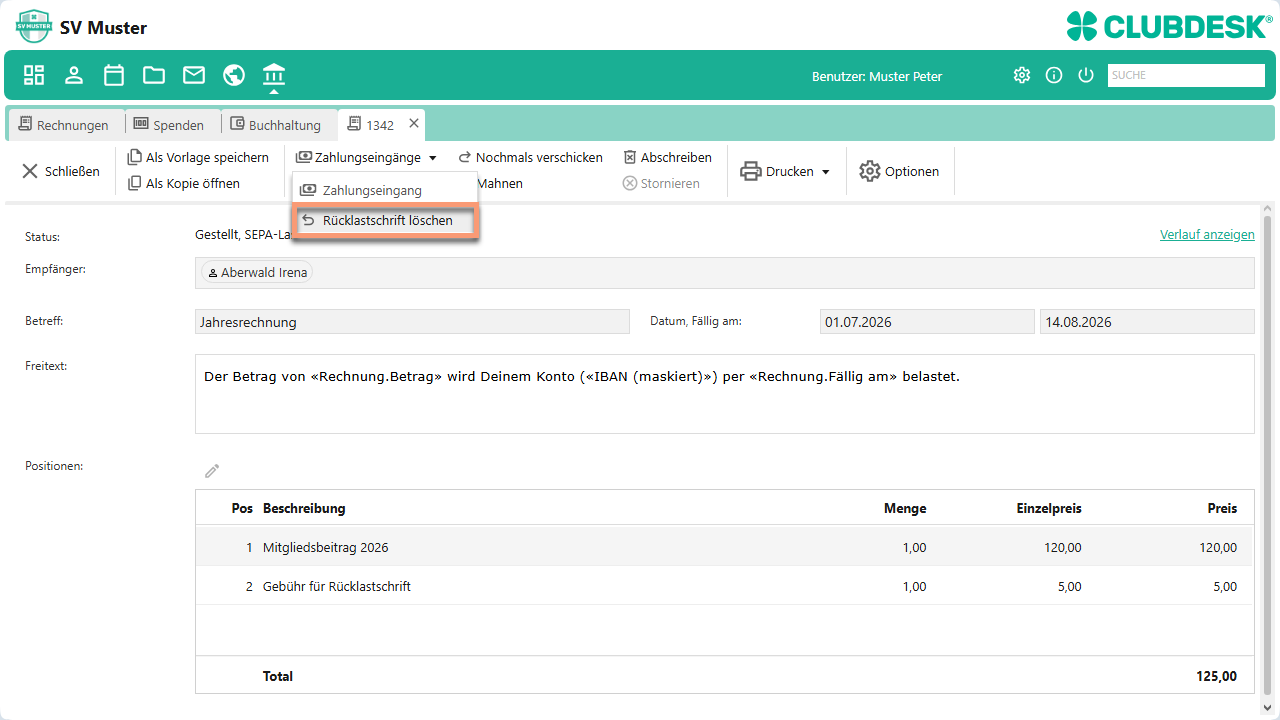Click the pencil icon to edit Positionen
The height and width of the screenshot is (720, 1280).
tap(212, 470)
